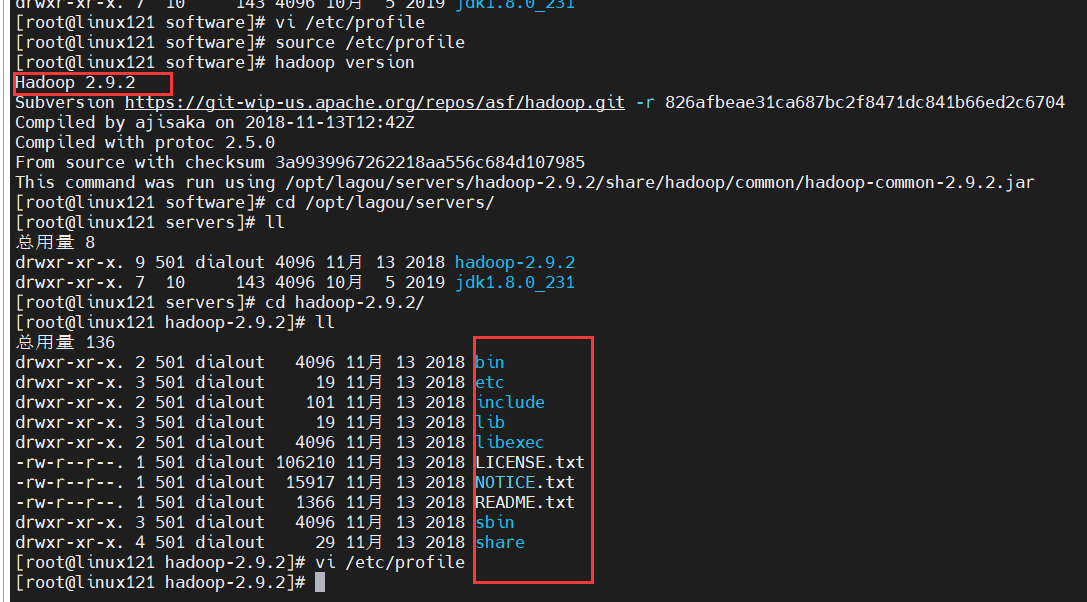Click the terminal cursor at the final prompt
This screenshot has height=602, width=1087.
(320, 582)
